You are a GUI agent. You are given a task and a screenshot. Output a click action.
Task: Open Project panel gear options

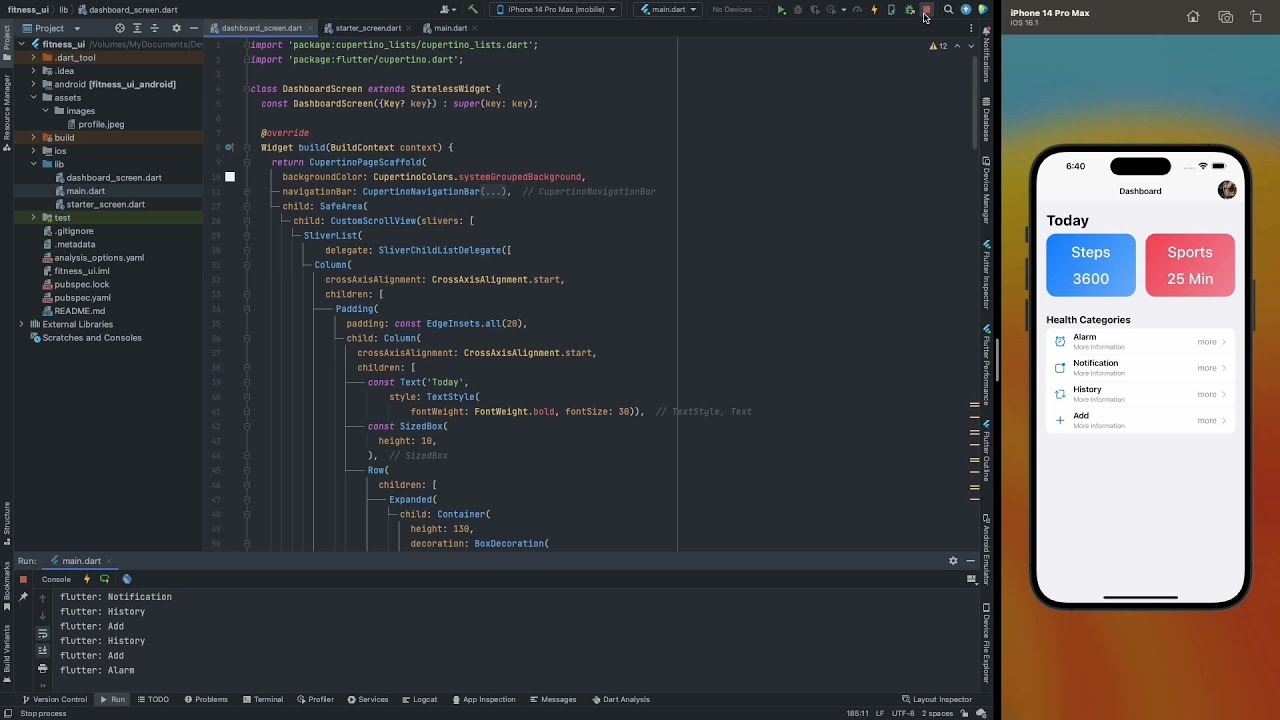(x=176, y=28)
